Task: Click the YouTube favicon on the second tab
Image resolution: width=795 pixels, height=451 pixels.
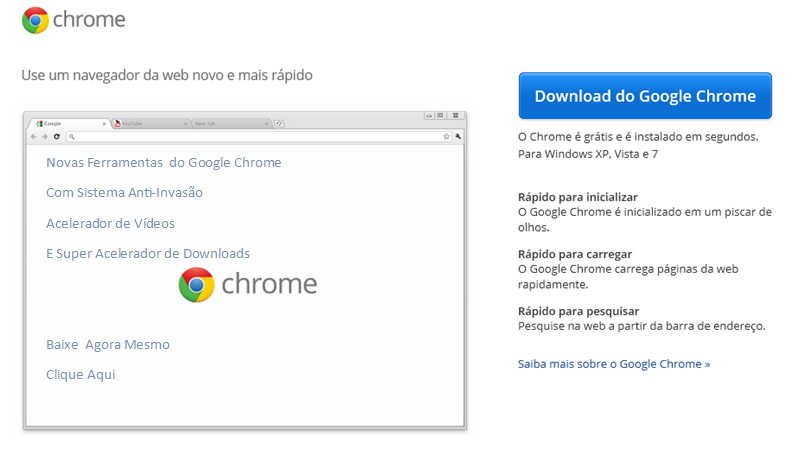Action: pyautogui.click(x=118, y=123)
